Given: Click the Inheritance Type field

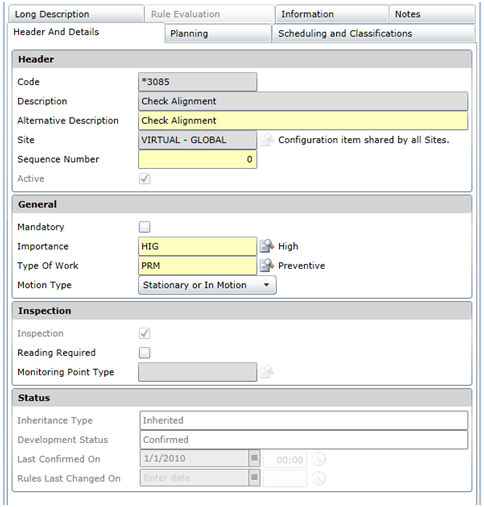Looking at the screenshot, I should coord(304,420).
